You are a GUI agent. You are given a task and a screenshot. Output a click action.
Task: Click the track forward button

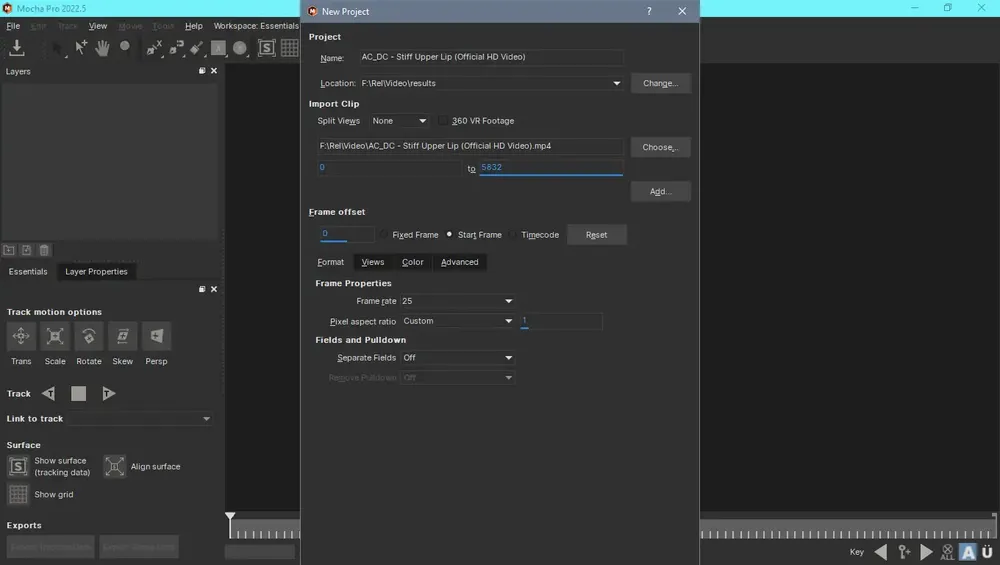point(108,393)
